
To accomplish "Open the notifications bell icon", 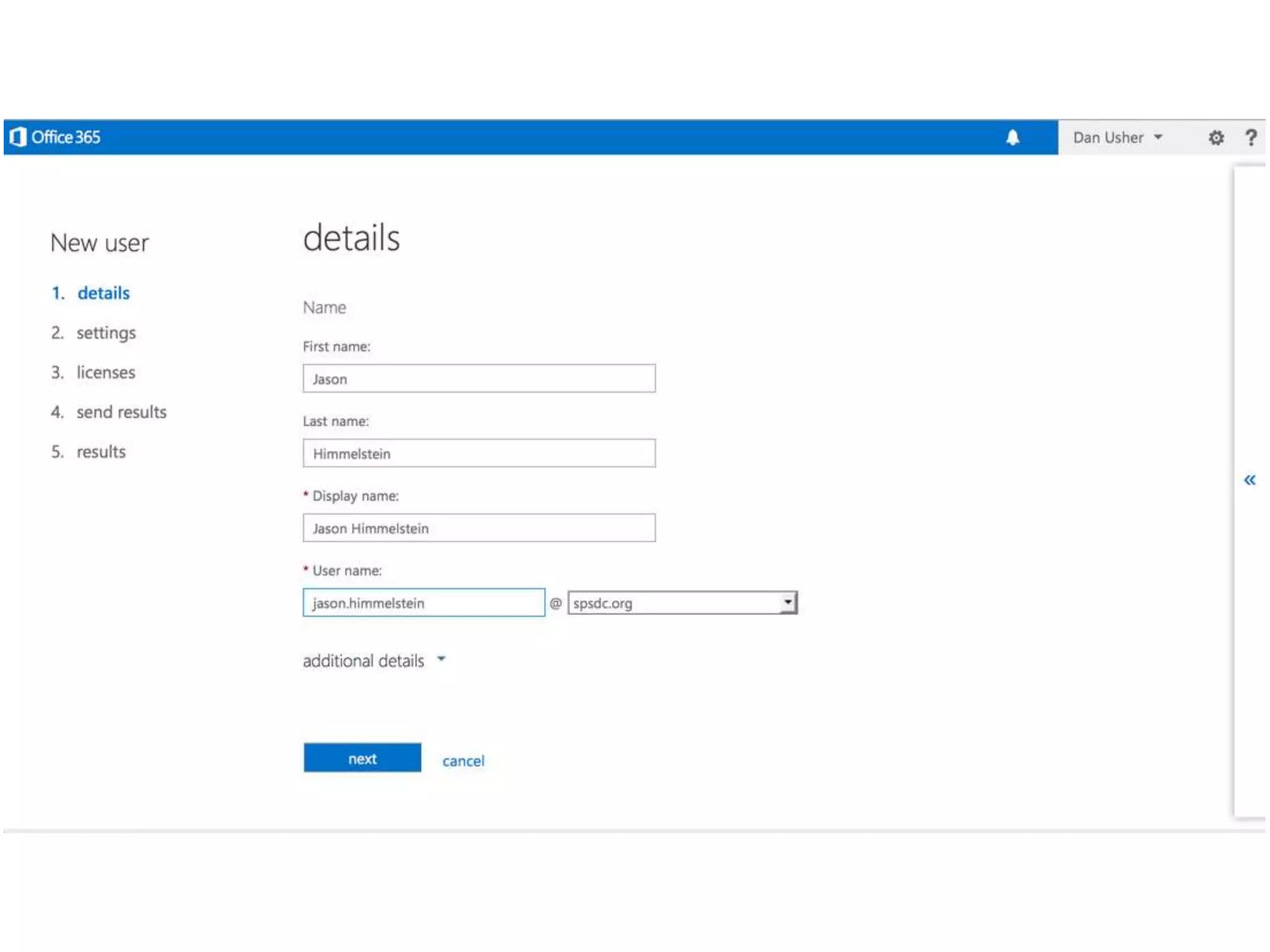I will point(1012,138).
